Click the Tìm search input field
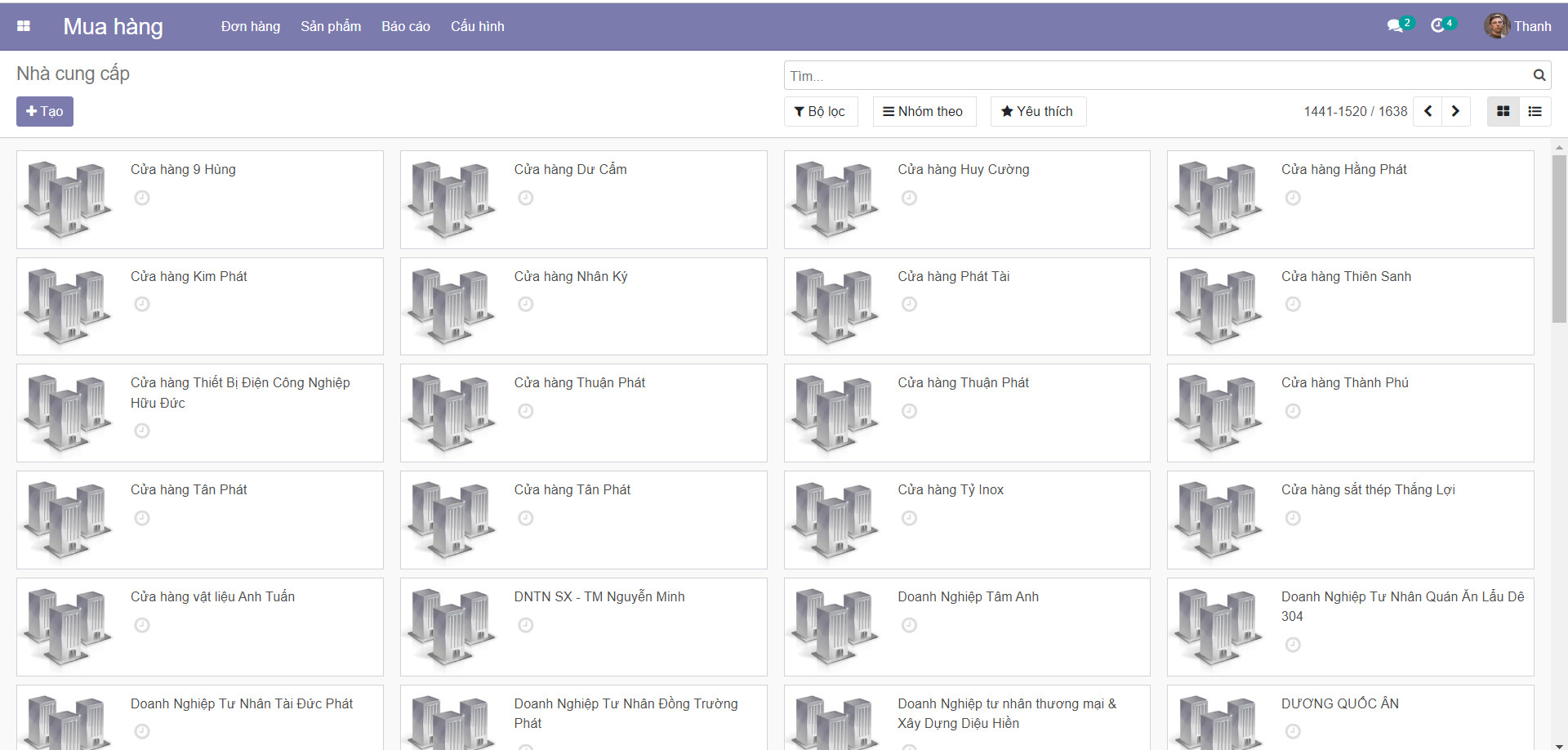The width and height of the screenshot is (1568, 750). point(1156,75)
